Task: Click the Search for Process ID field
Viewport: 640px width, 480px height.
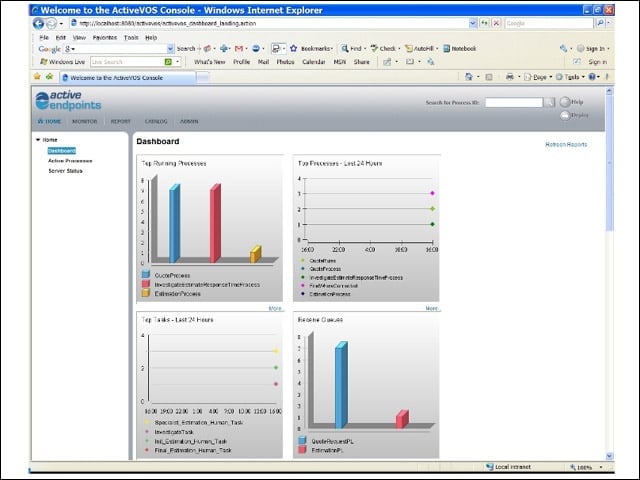Action: point(514,102)
